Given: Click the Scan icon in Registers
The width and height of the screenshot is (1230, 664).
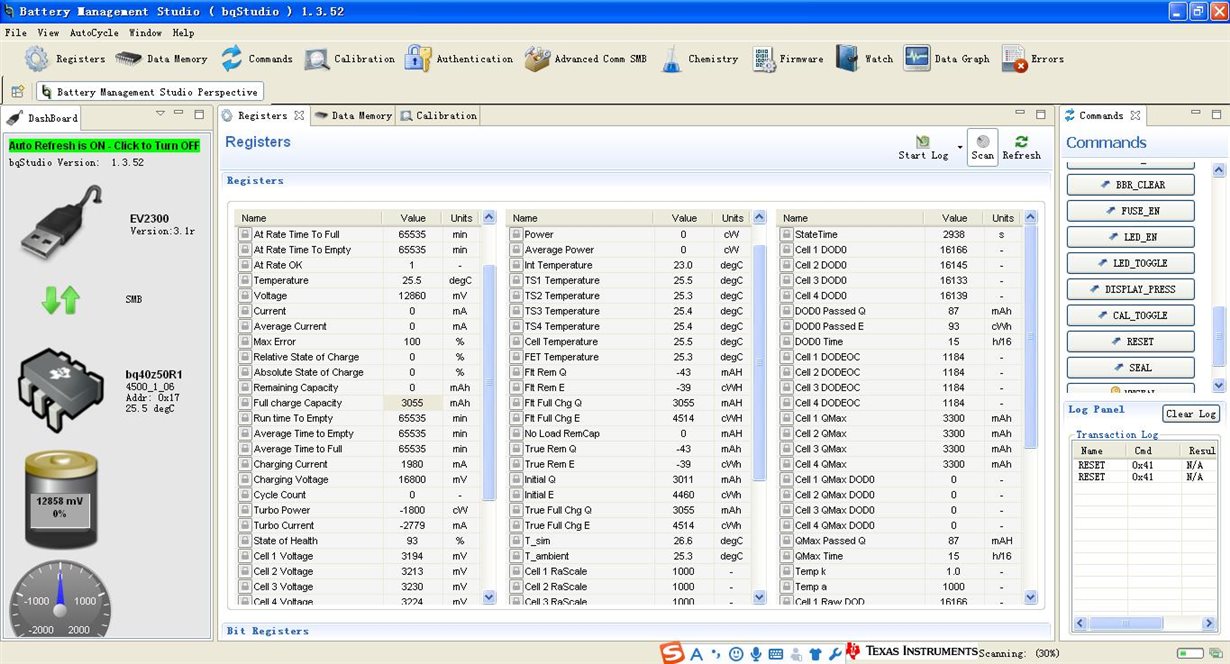Looking at the screenshot, I should [x=983, y=147].
